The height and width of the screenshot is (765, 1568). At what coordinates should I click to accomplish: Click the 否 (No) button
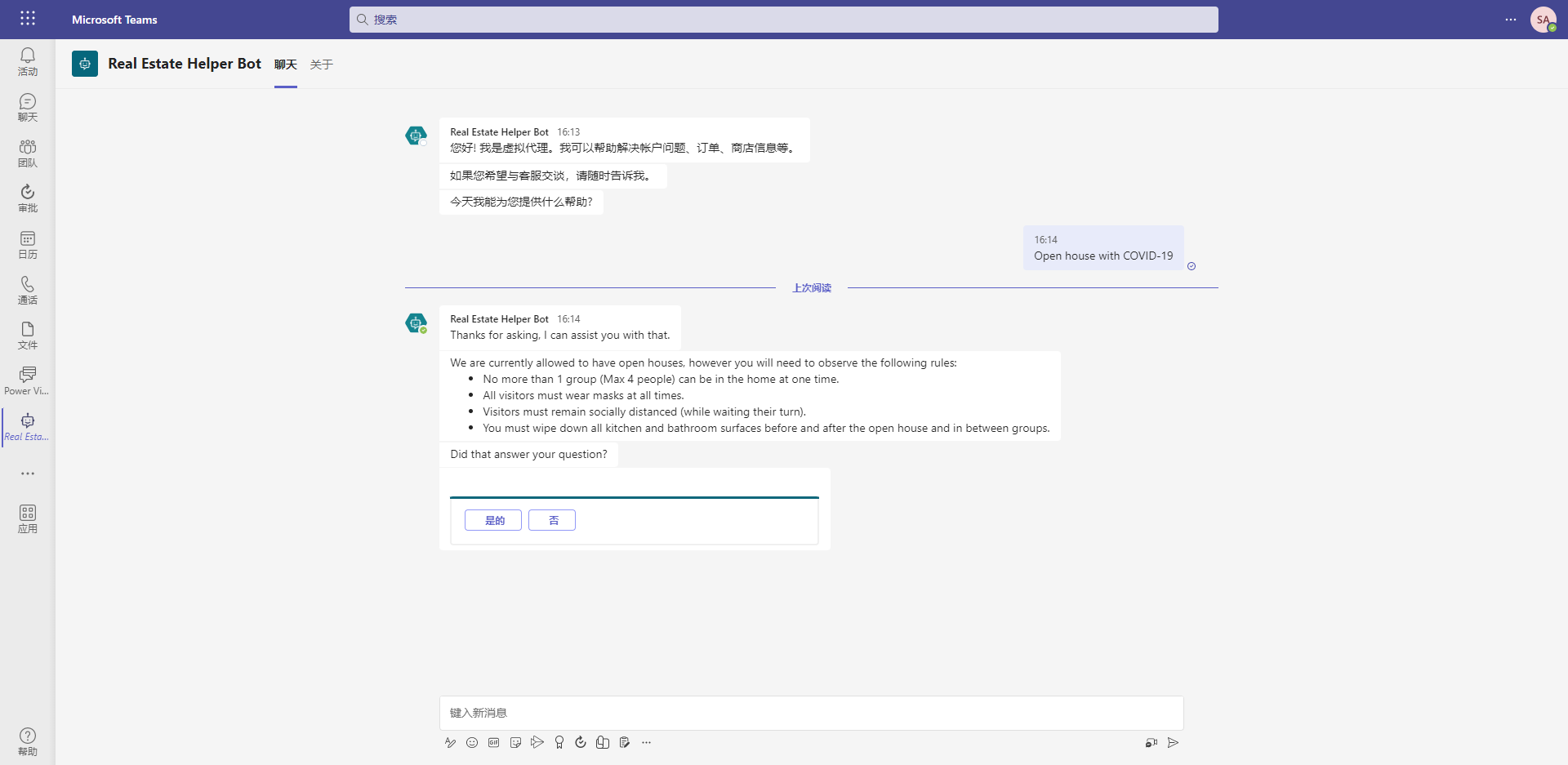click(x=552, y=520)
